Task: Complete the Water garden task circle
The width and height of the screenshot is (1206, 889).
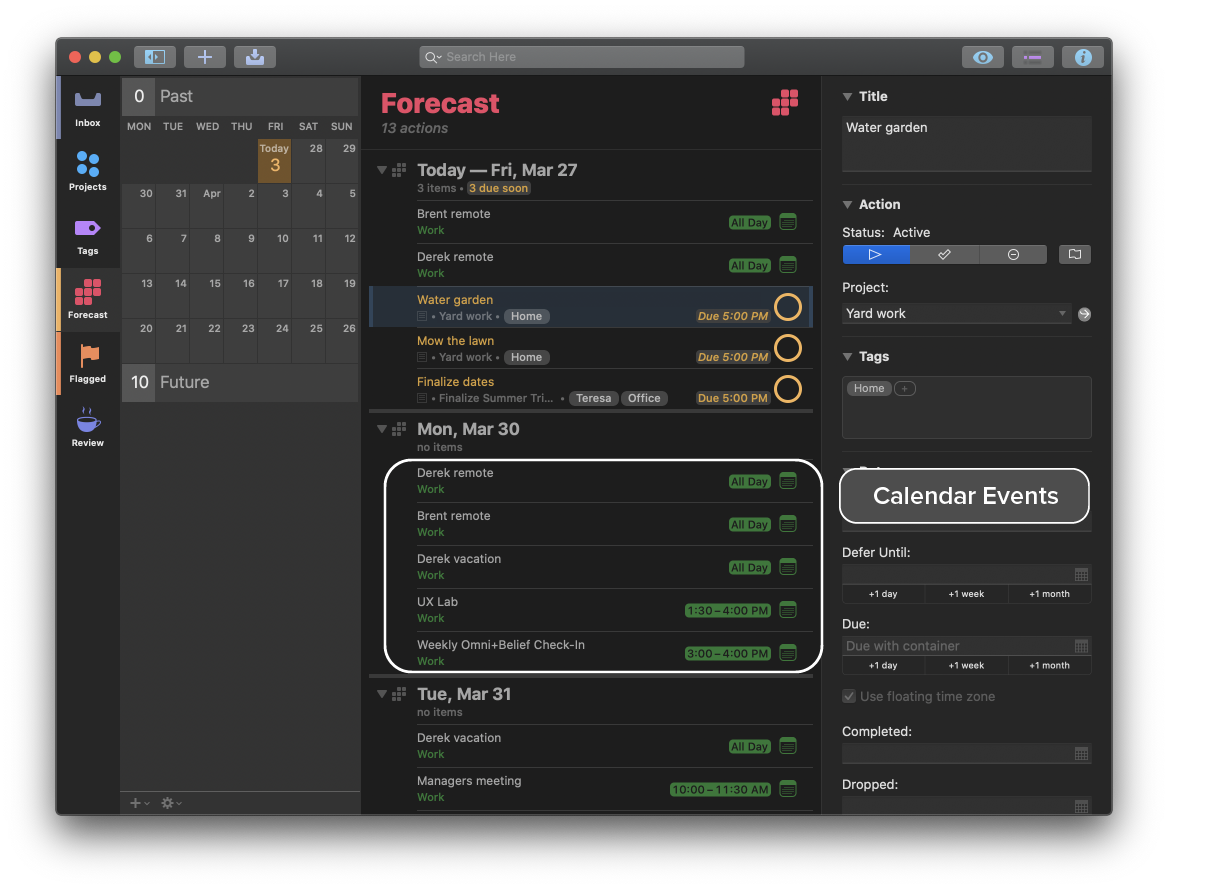Action: 787,307
